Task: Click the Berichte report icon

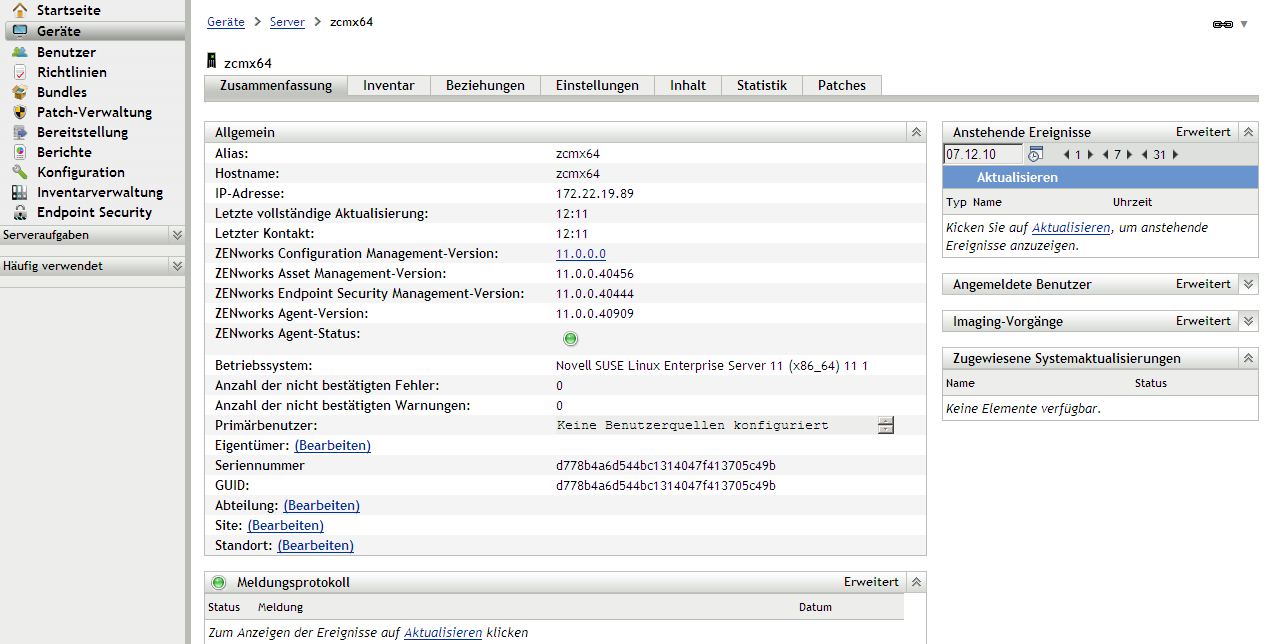Action: tap(20, 152)
